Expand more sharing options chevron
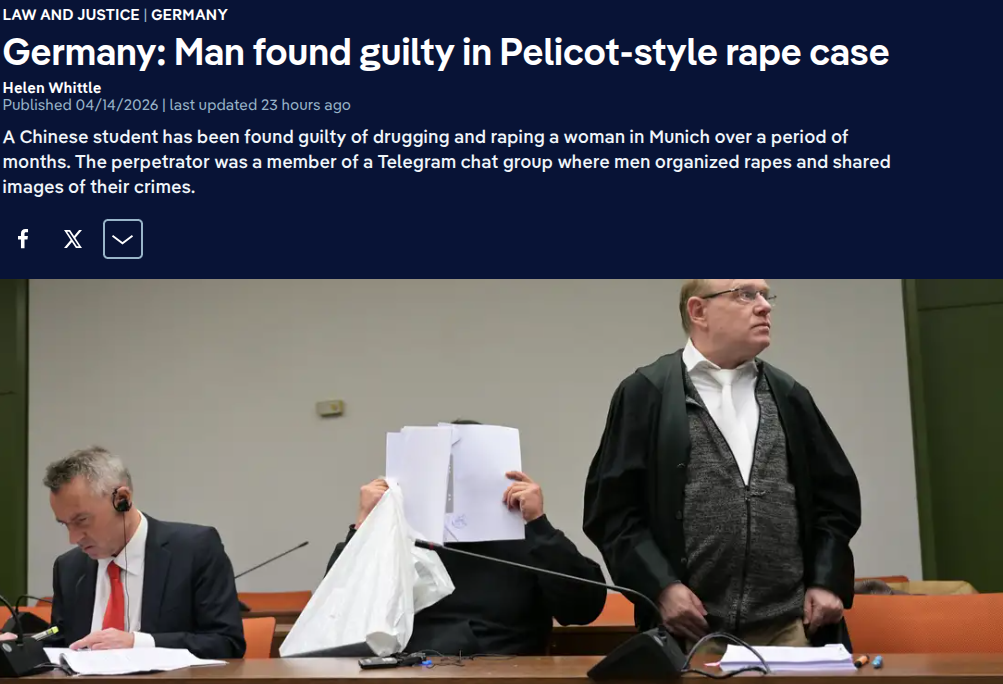The height and width of the screenshot is (684, 1003). (x=123, y=239)
